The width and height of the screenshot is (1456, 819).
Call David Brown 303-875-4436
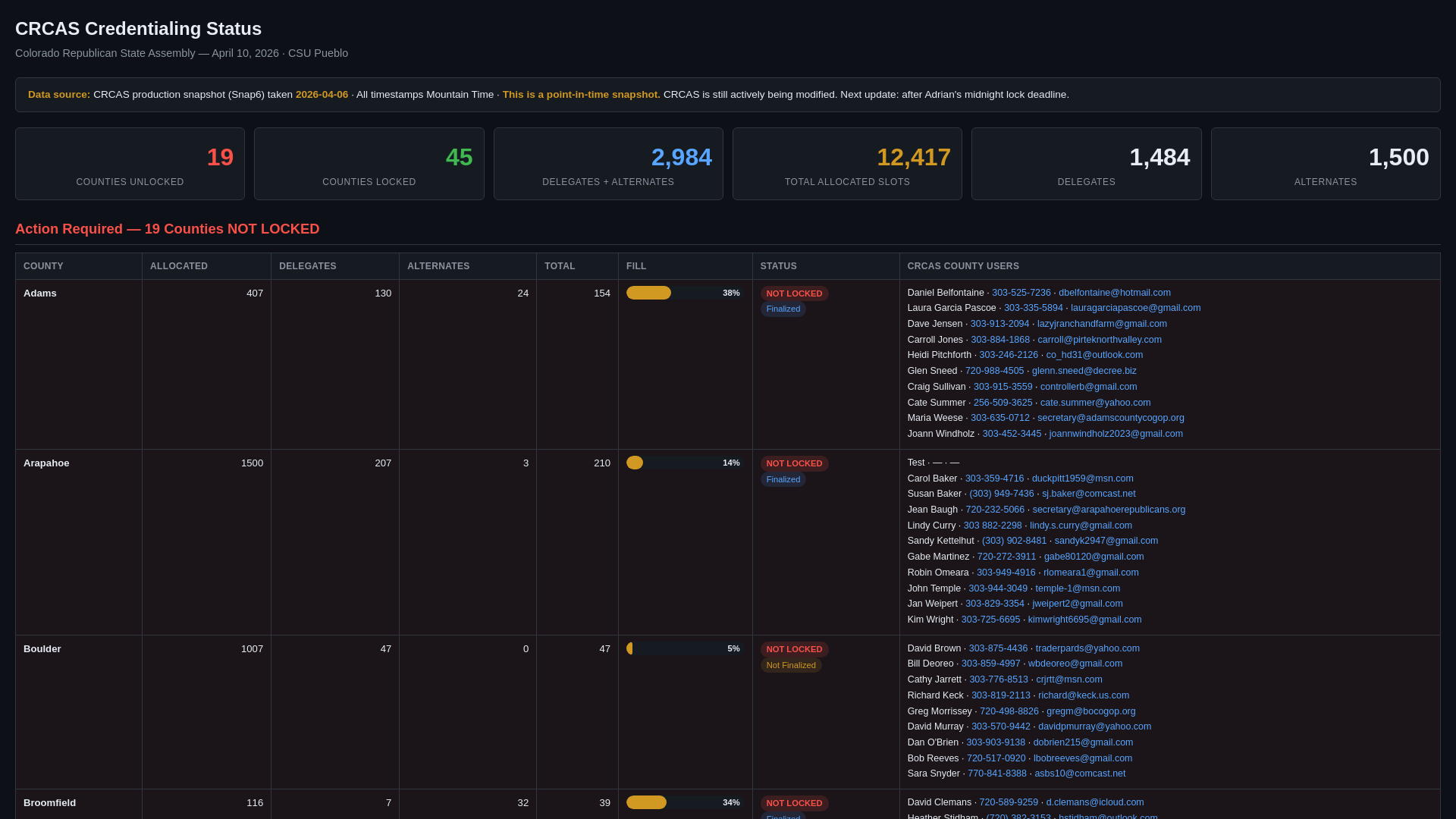click(998, 648)
